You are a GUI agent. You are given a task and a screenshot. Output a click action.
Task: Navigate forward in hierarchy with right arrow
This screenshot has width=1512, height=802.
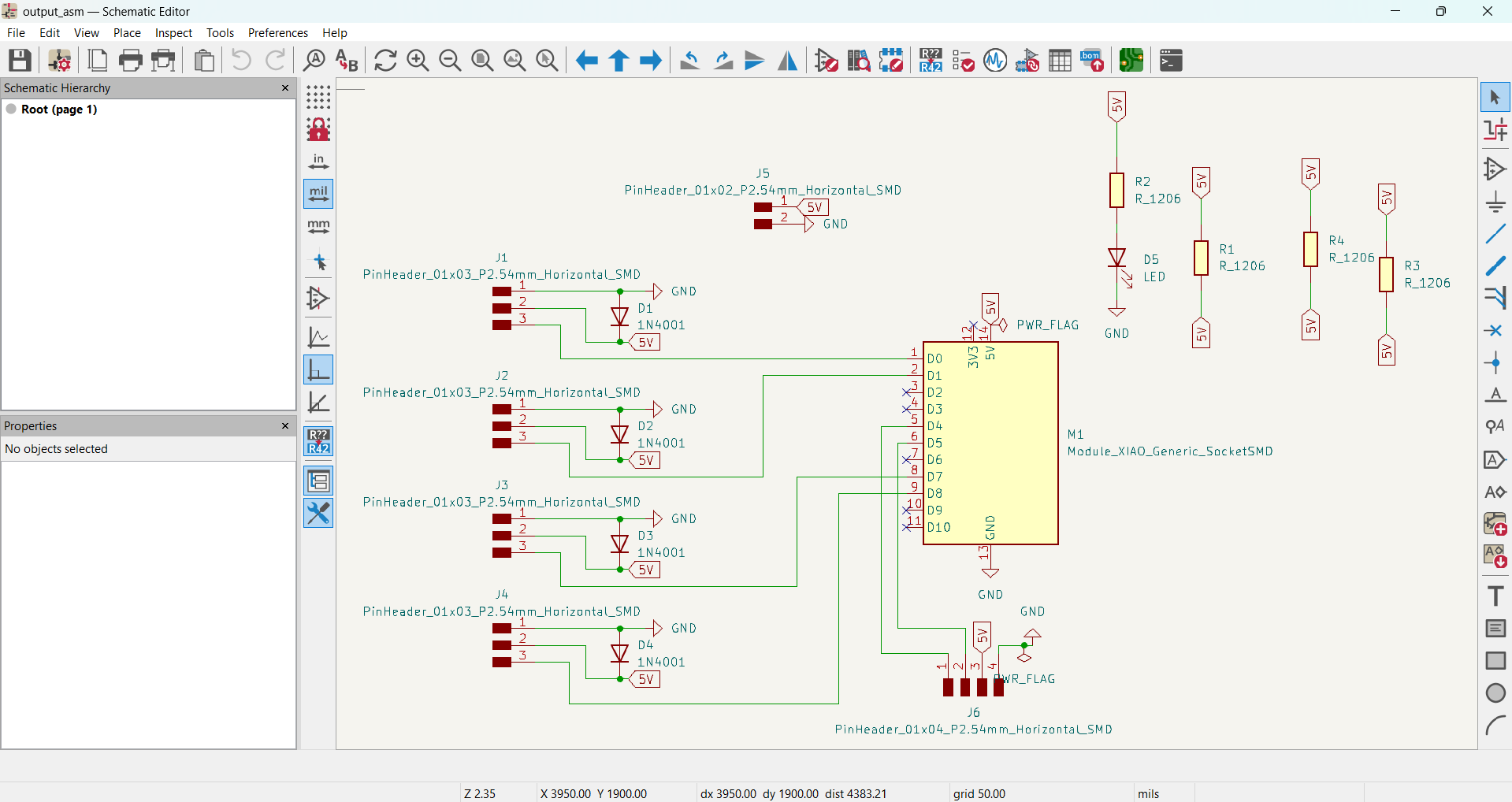pos(651,60)
